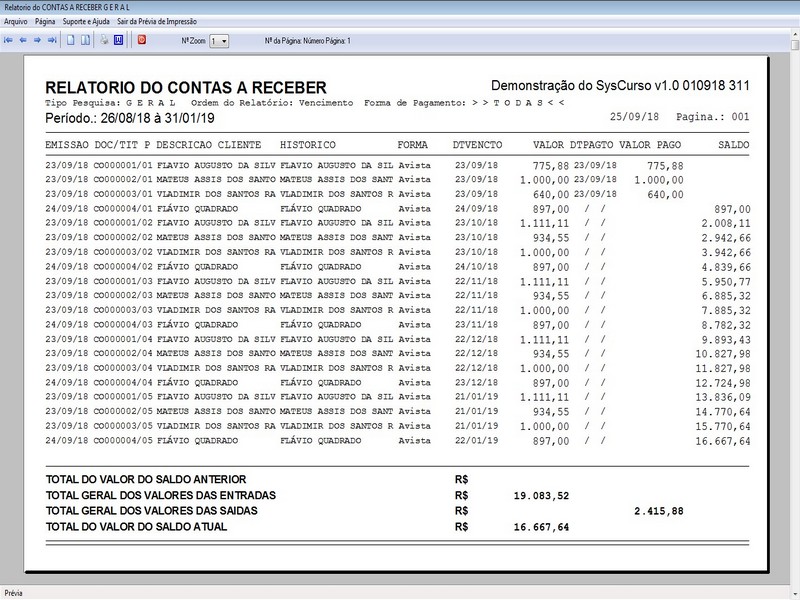Image resolution: width=800 pixels, height=600 pixels.
Task: Click the vertical scrollbar thumb
Action: 795,45
